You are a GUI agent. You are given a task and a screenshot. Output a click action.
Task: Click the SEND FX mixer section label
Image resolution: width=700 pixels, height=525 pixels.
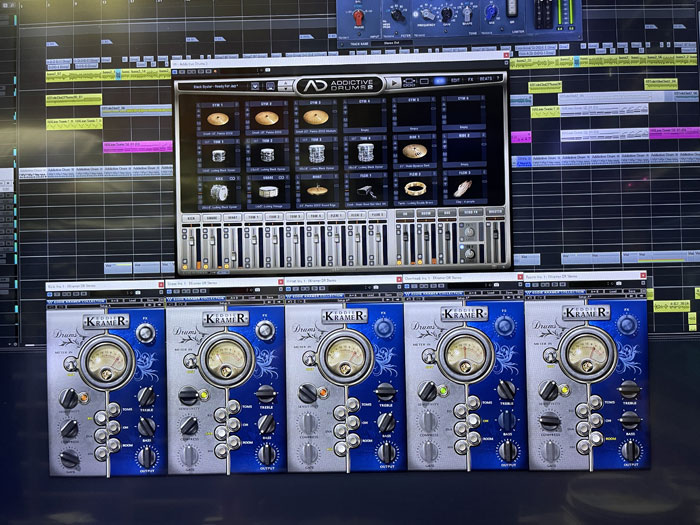tap(471, 212)
